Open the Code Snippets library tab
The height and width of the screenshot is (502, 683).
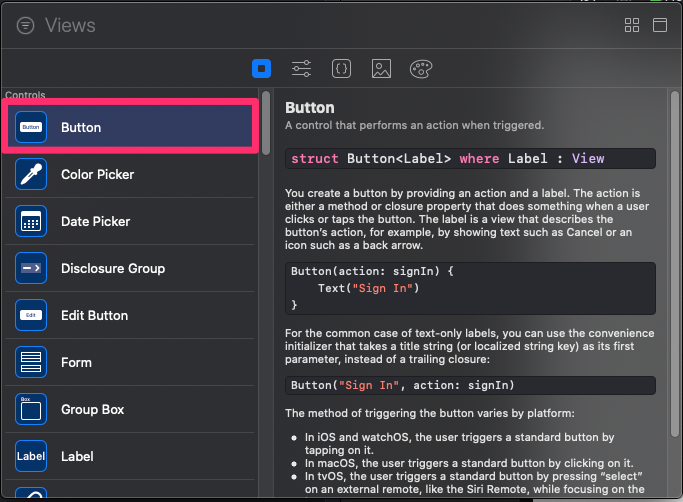point(342,68)
